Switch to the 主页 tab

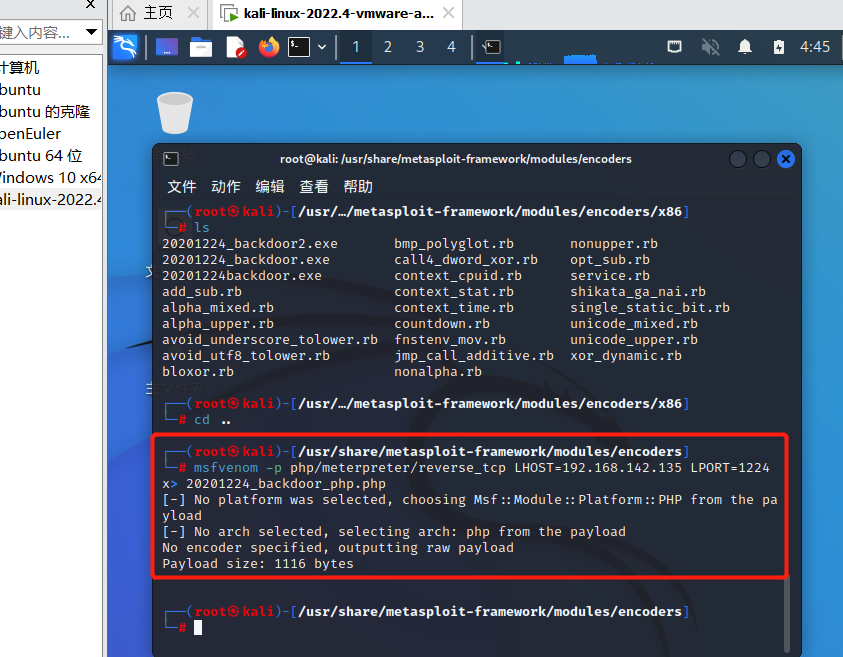158,13
